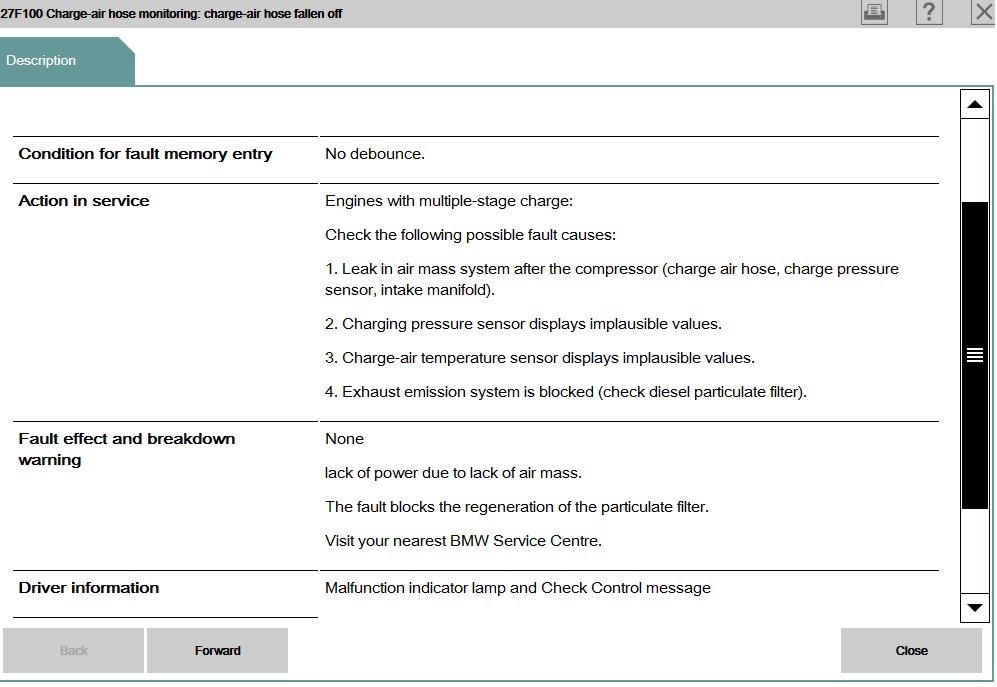Screen dimensions: 997x687
Task: Click the black scrollbar thumb grip
Action: (974, 355)
